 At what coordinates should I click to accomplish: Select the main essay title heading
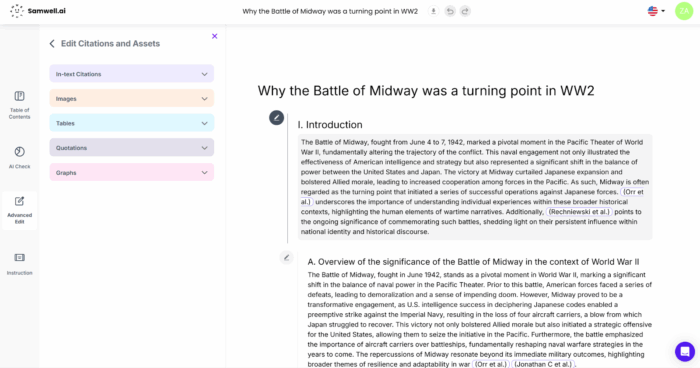pyautogui.click(x=426, y=91)
